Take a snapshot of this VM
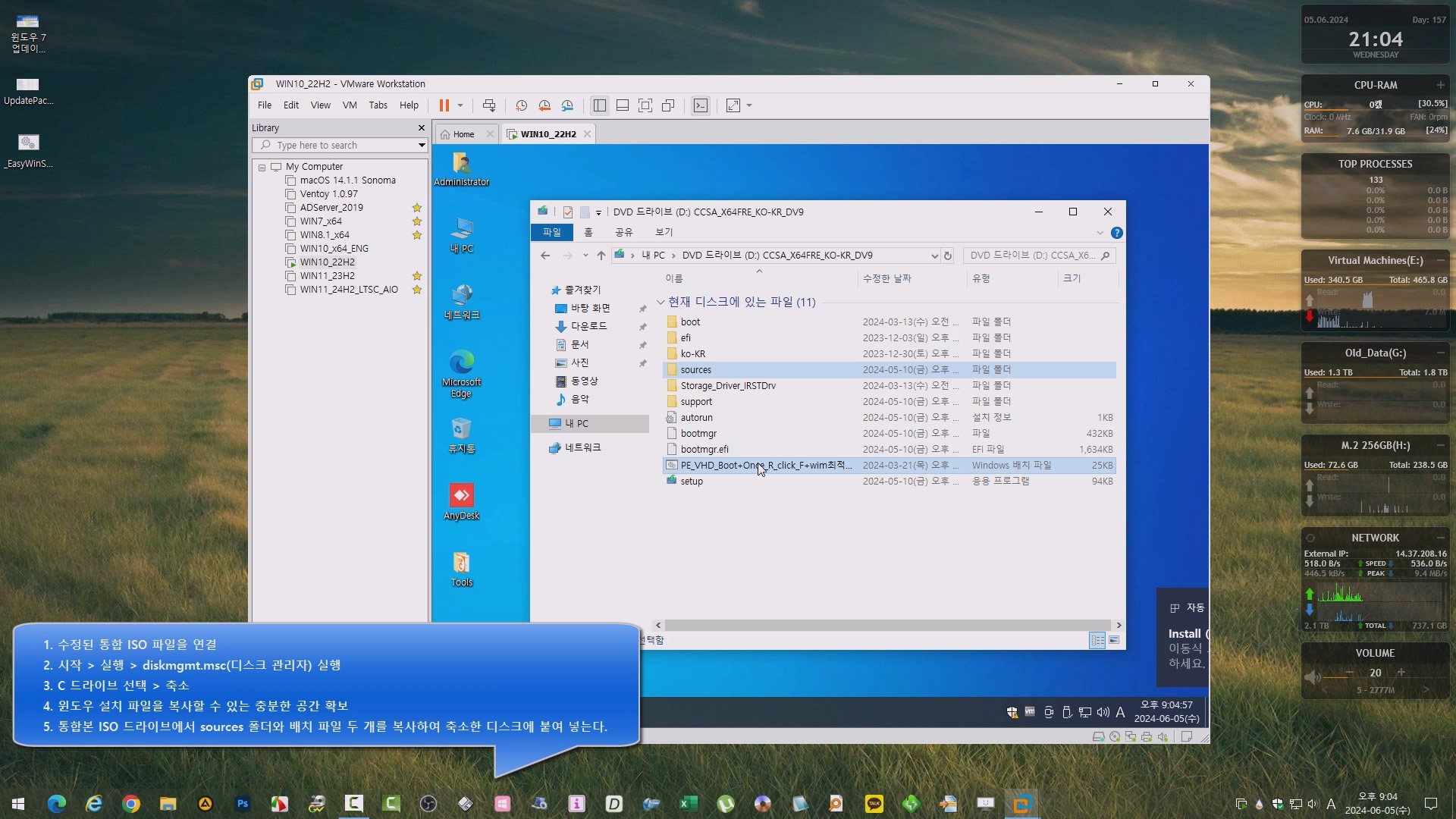 tap(521, 105)
